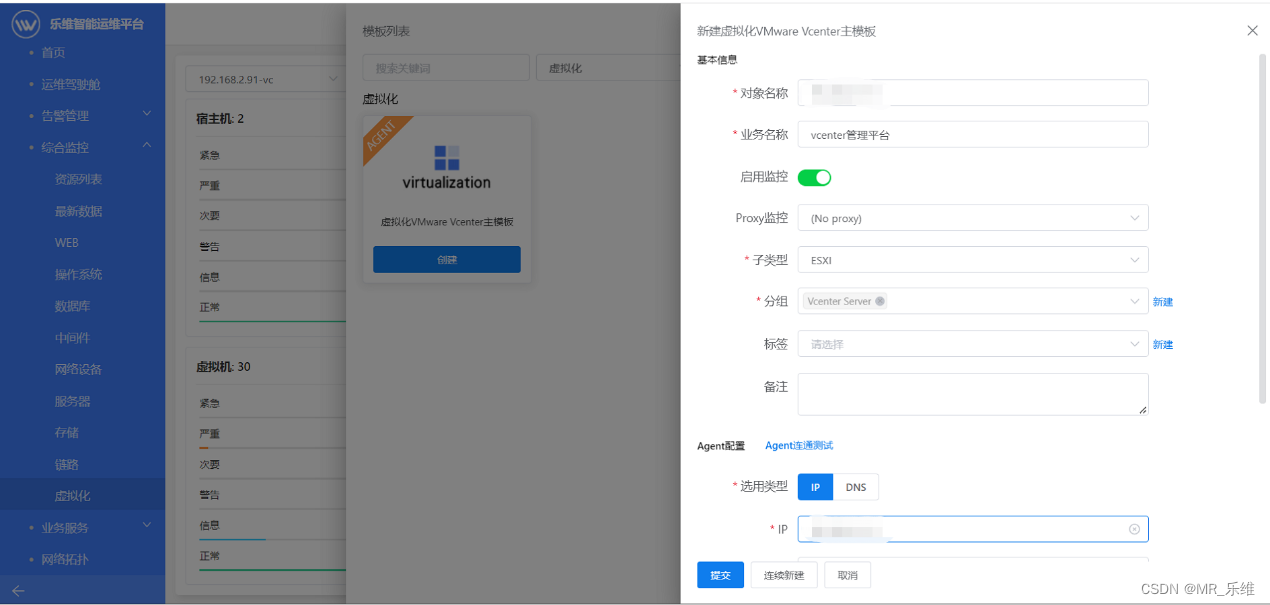Close the new Vcenter template dialog

click(x=1252, y=31)
